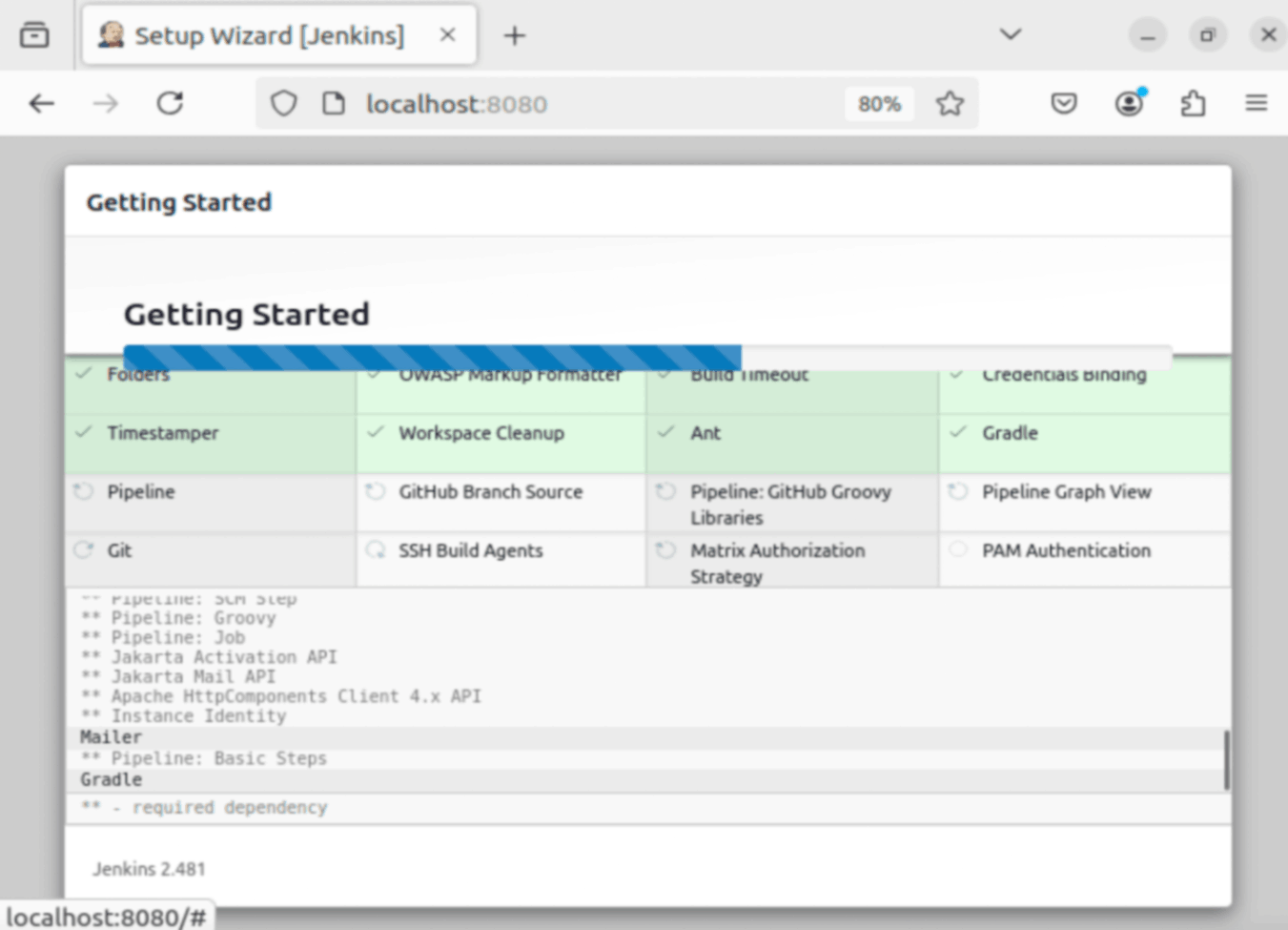Viewport: 1288px width, 930px height.
Task: Open the tracking protection shield panel
Action: (283, 103)
